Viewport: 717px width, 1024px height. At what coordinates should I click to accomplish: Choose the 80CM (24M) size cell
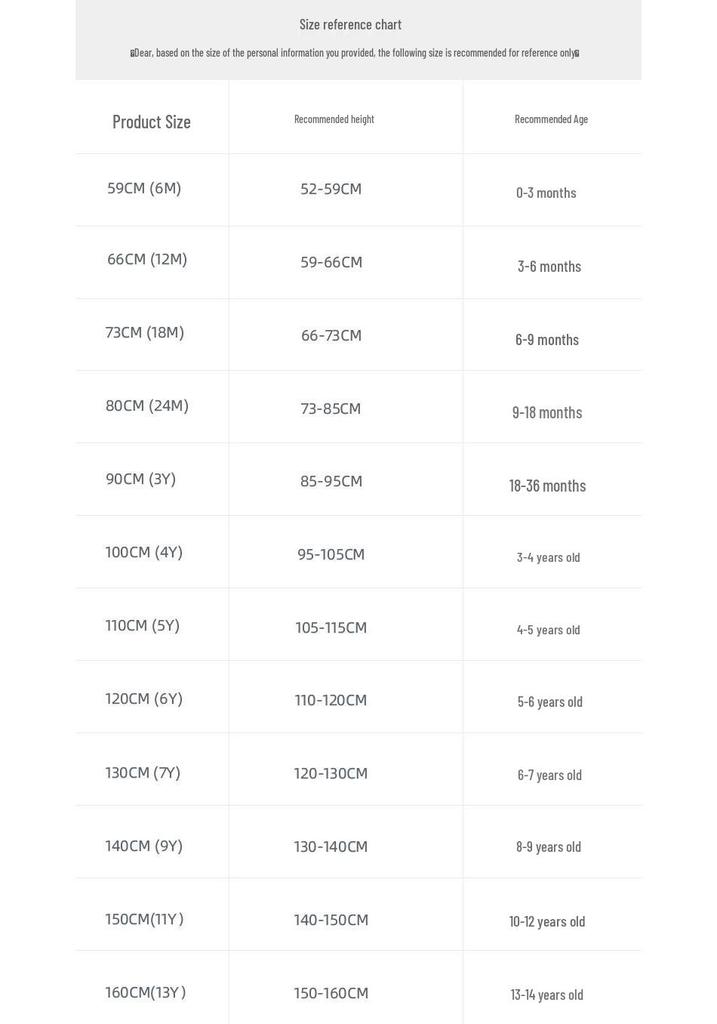[x=147, y=406]
